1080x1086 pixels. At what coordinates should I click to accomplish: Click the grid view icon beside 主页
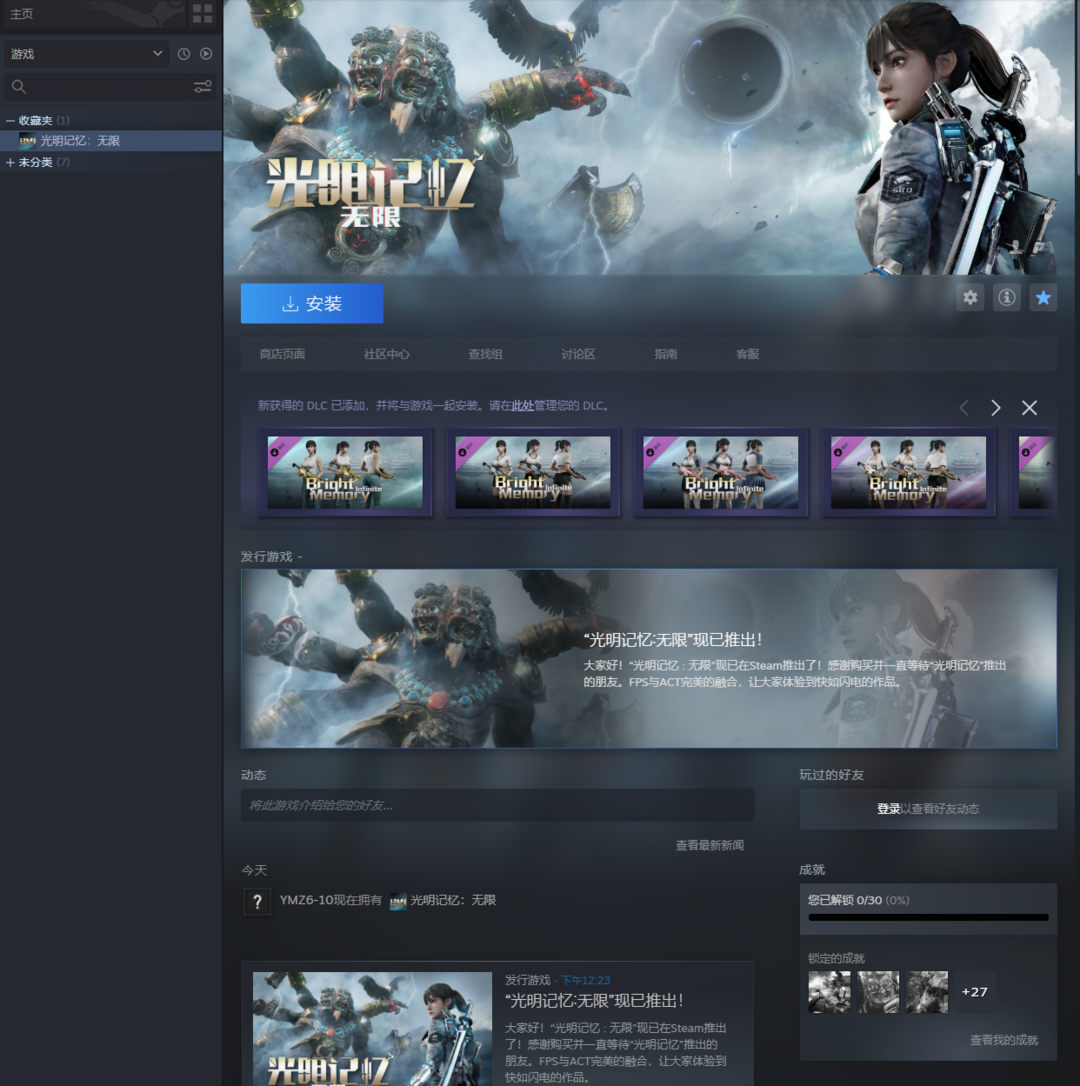(x=202, y=14)
